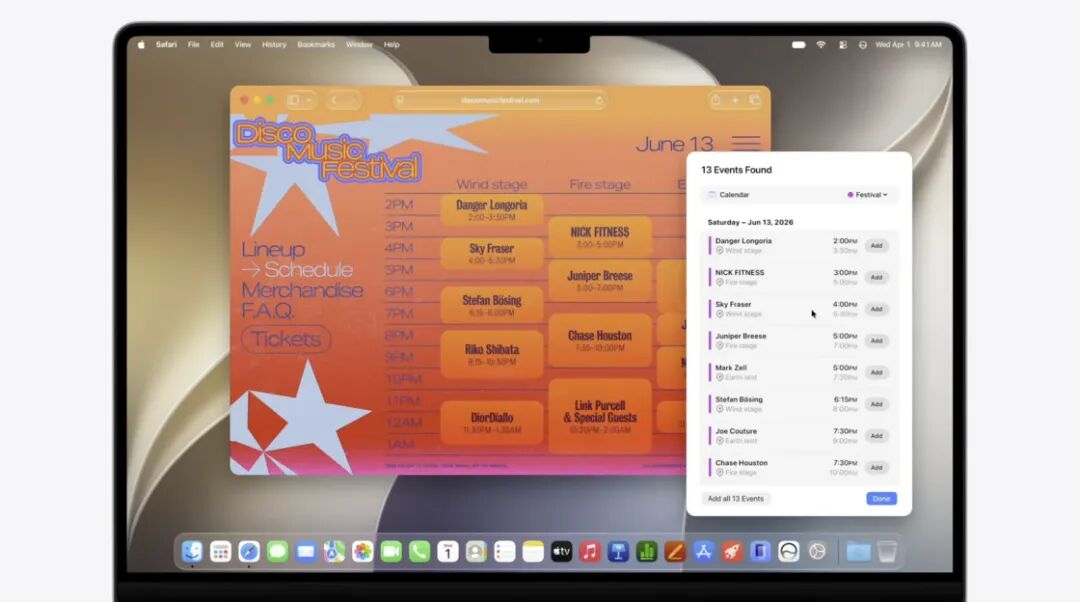
Task: Add the Danger Longoria event
Action: pyautogui.click(x=876, y=246)
